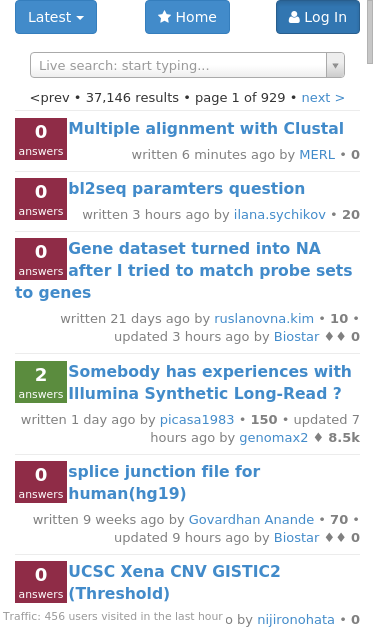The width and height of the screenshot is (375, 627).
Task: Open splice junction file for human(hg19) post
Action: point(164,482)
